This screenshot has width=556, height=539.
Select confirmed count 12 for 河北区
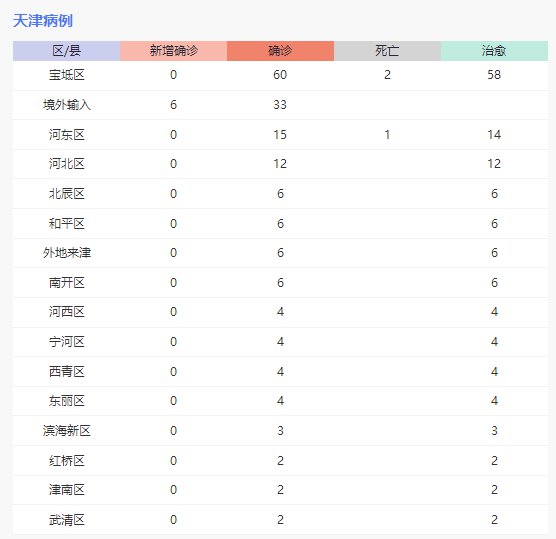pos(280,164)
